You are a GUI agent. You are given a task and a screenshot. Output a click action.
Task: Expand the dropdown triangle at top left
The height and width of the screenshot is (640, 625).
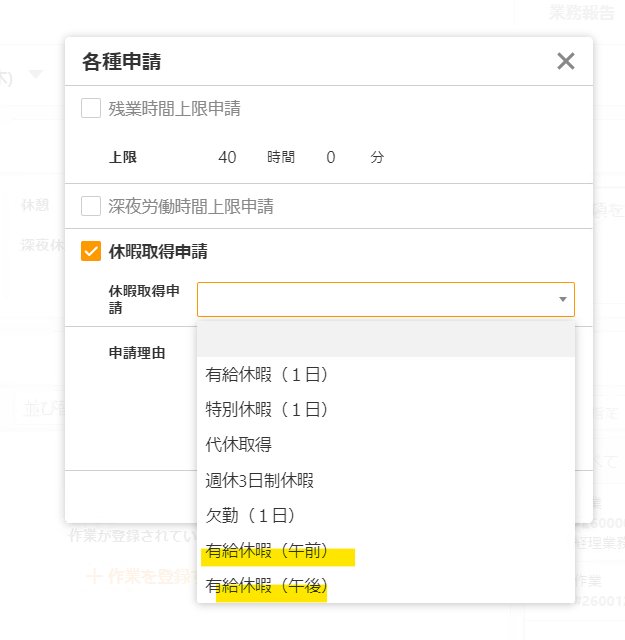(36, 74)
